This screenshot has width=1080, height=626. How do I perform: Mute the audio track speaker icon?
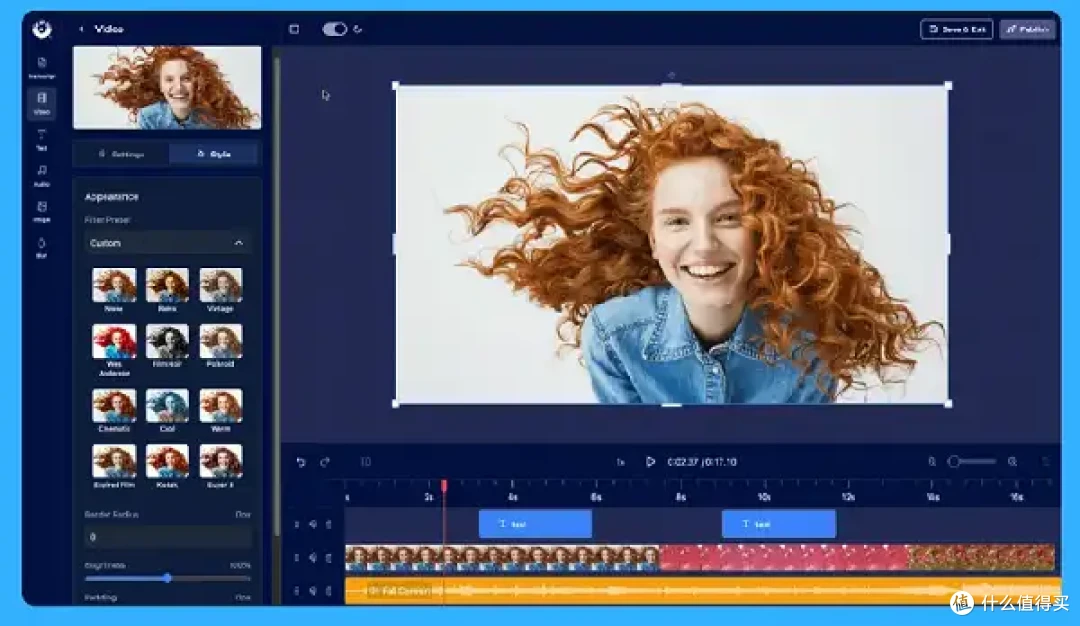coord(313,591)
